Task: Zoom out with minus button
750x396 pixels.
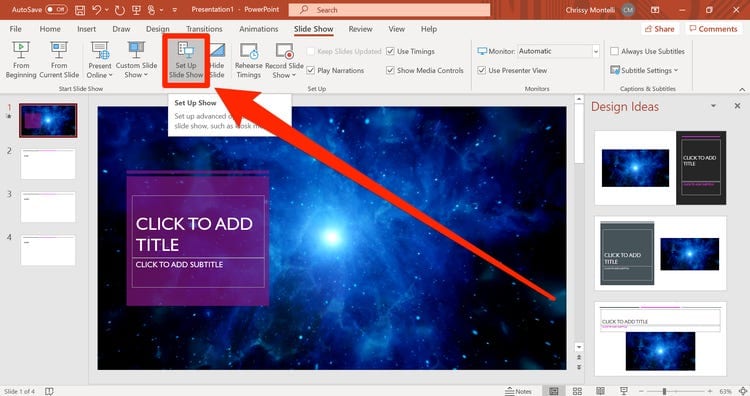Action: pos(641,391)
